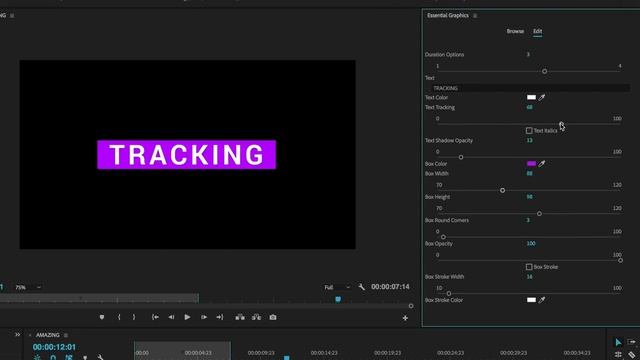640x360 pixels.
Task: Open the Full playback resolution dropdown
Action: [x=337, y=287]
